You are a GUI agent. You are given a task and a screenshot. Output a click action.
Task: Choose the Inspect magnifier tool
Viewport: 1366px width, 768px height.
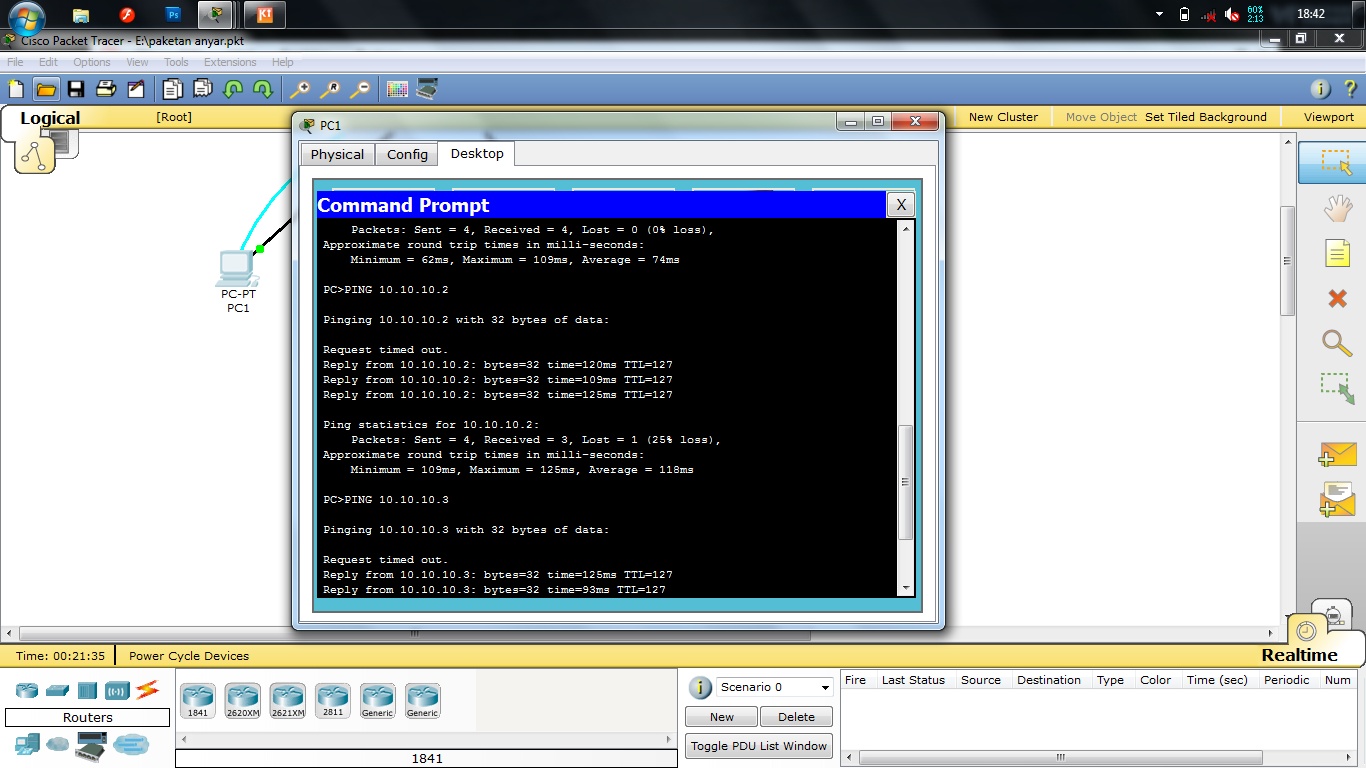point(1337,343)
